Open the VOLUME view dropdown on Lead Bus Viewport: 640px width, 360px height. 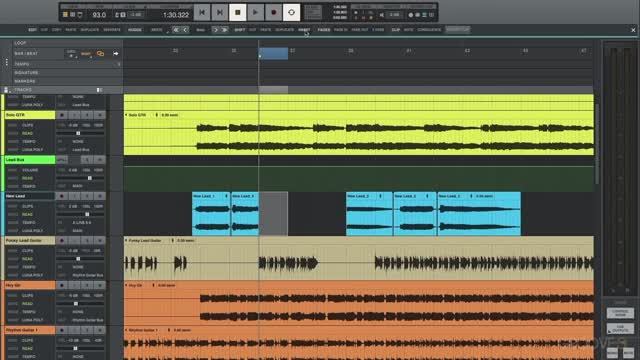[x=29, y=170]
